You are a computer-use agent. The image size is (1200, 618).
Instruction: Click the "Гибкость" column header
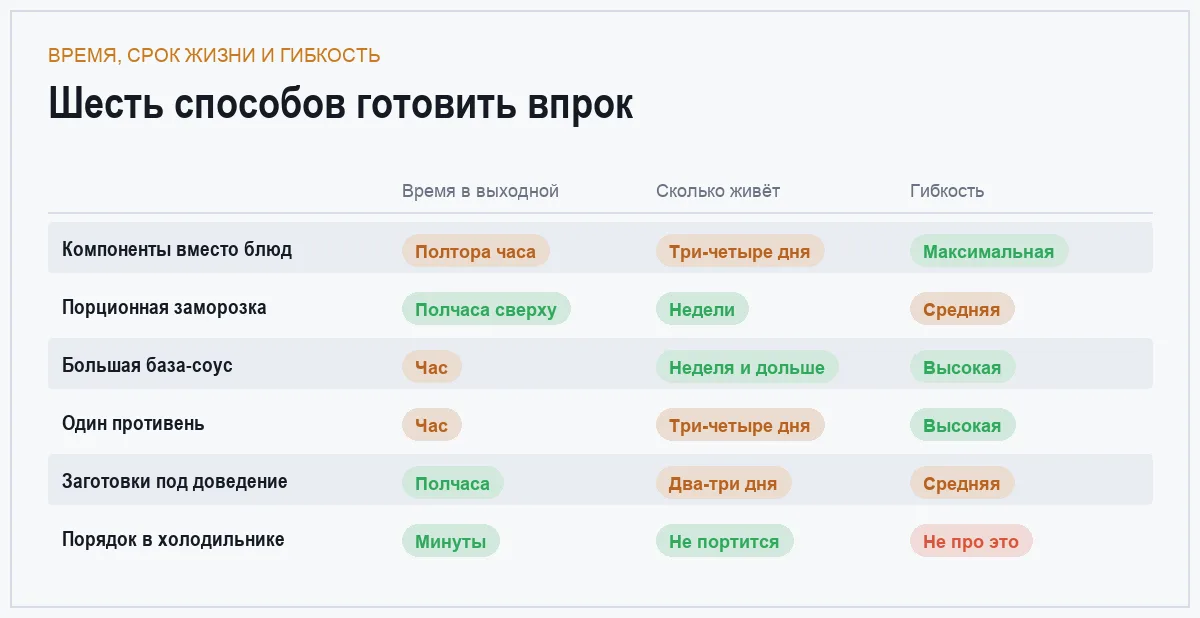[947, 191]
